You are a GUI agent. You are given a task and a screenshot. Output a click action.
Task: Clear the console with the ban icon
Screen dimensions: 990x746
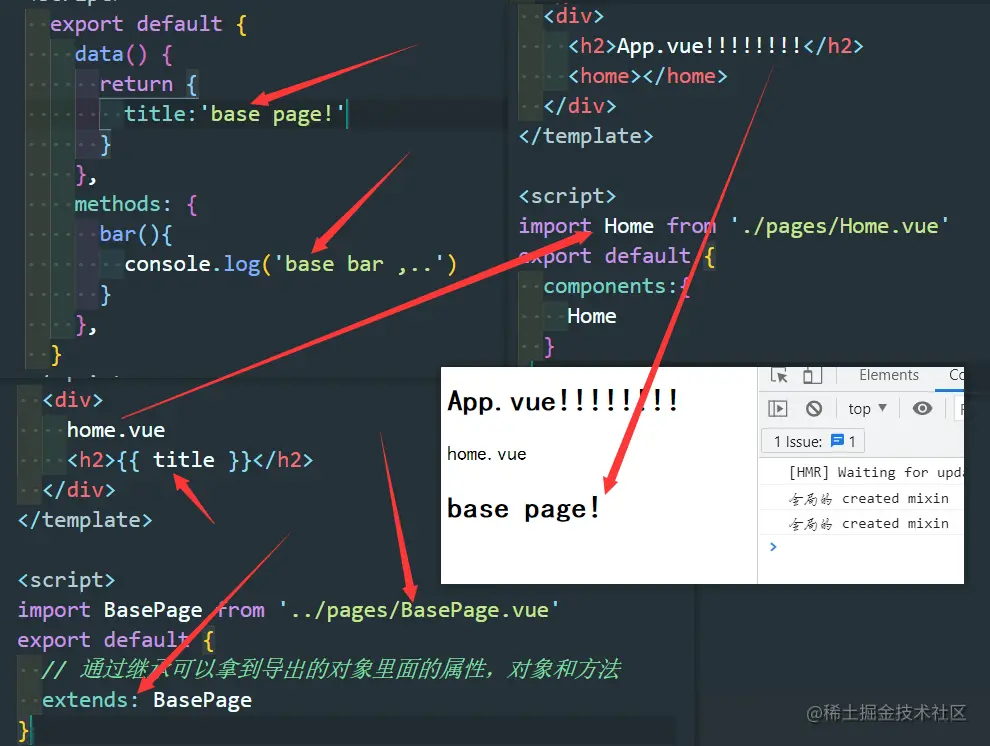(814, 409)
